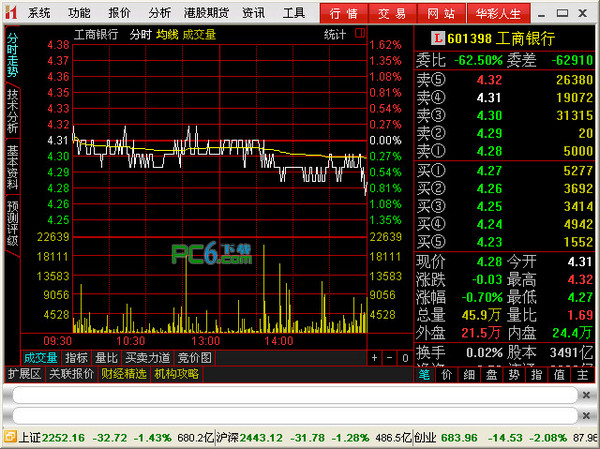The height and width of the screenshot is (449, 600).
Task: Click the plus zoom button under the chart
Action: 374,358
